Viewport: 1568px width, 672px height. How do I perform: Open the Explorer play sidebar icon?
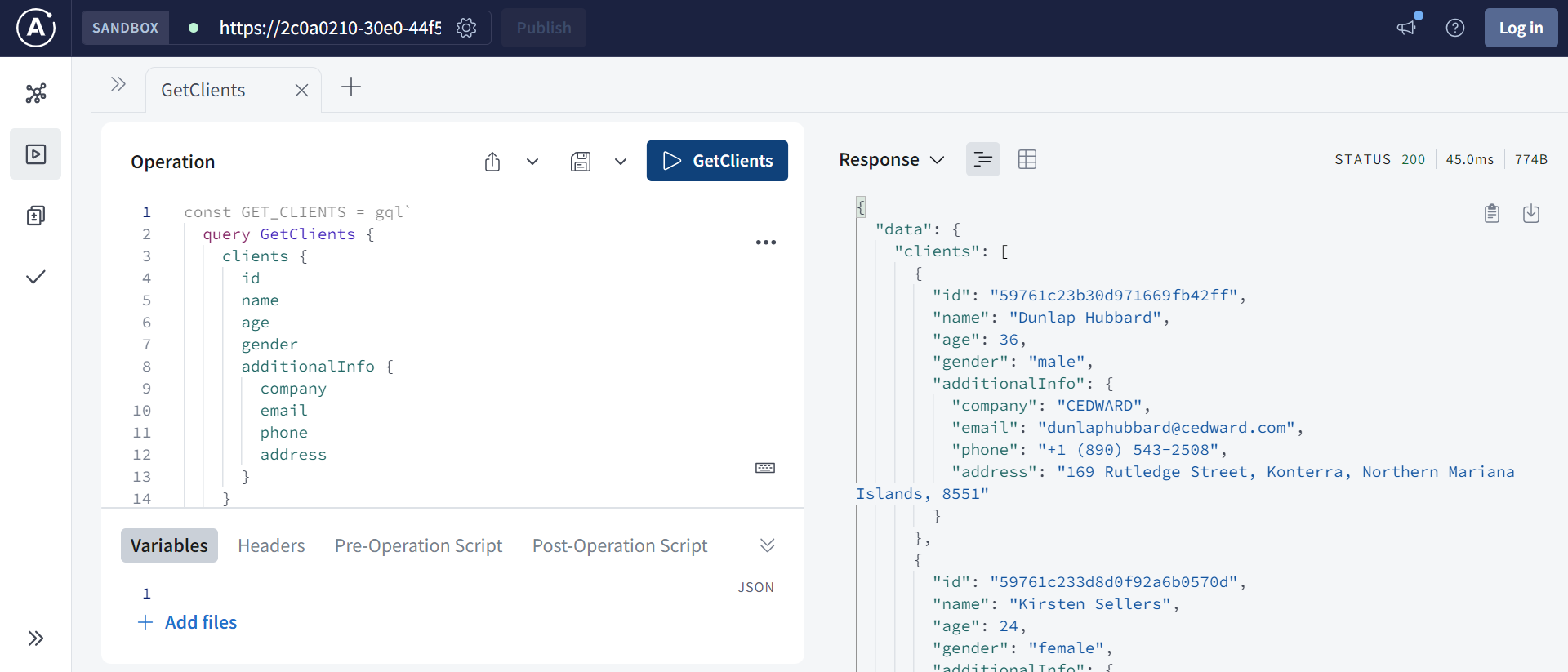click(x=36, y=154)
